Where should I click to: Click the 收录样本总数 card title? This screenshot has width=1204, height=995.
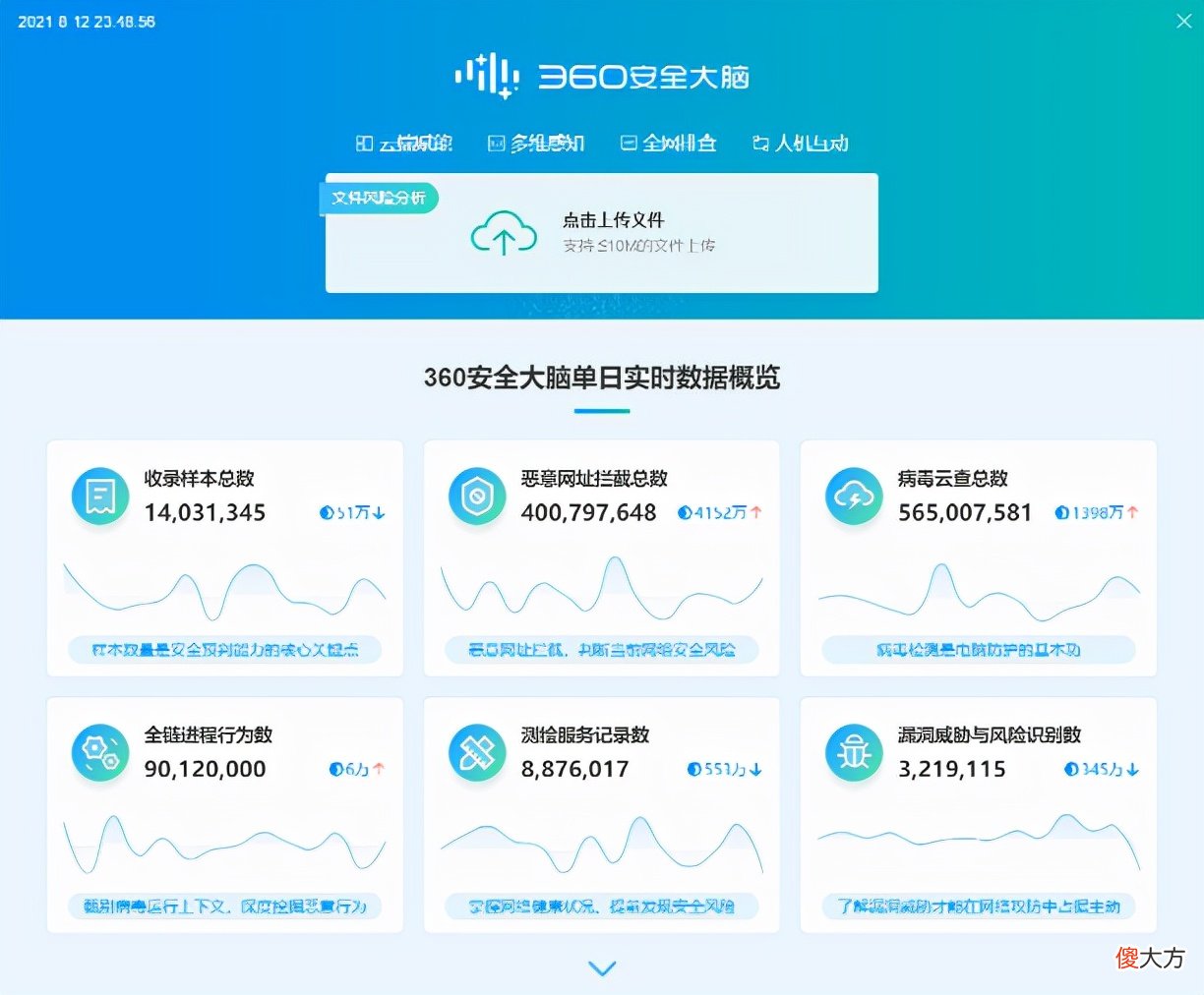click(200, 479)
